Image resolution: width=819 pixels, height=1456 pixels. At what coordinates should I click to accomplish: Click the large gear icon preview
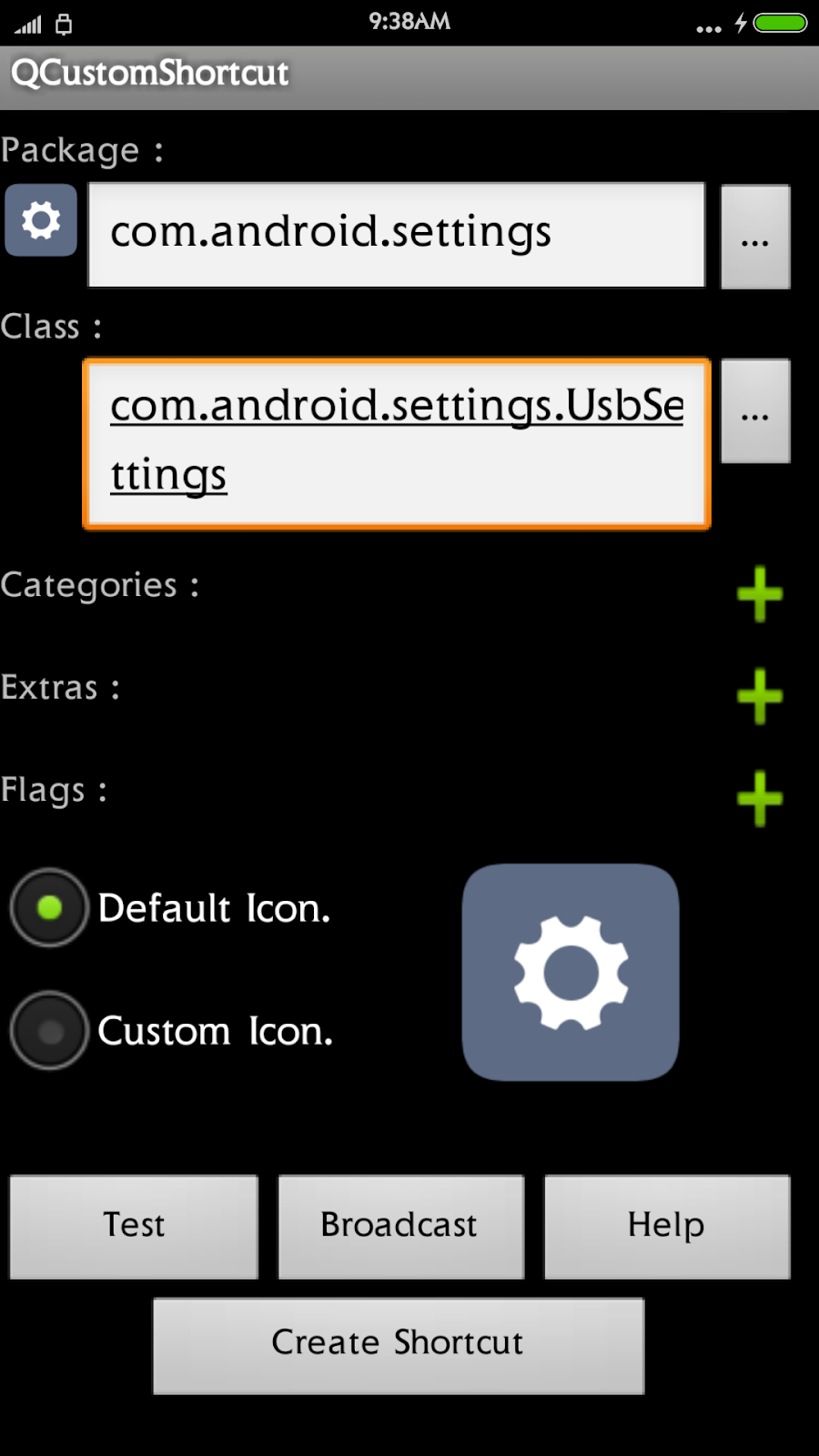point(571,973)
